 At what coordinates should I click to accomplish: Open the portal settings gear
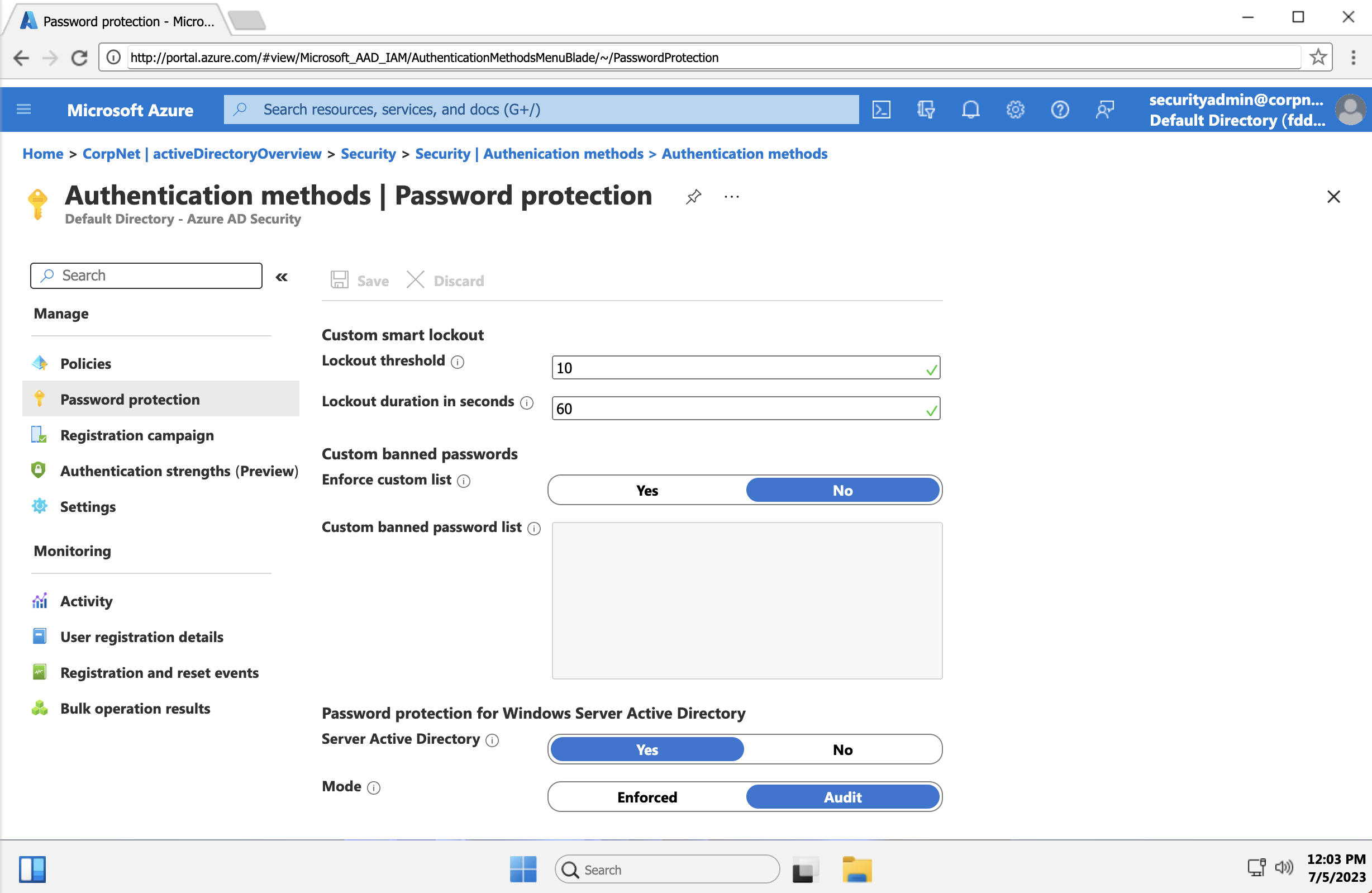click(x=1015, y=109)
